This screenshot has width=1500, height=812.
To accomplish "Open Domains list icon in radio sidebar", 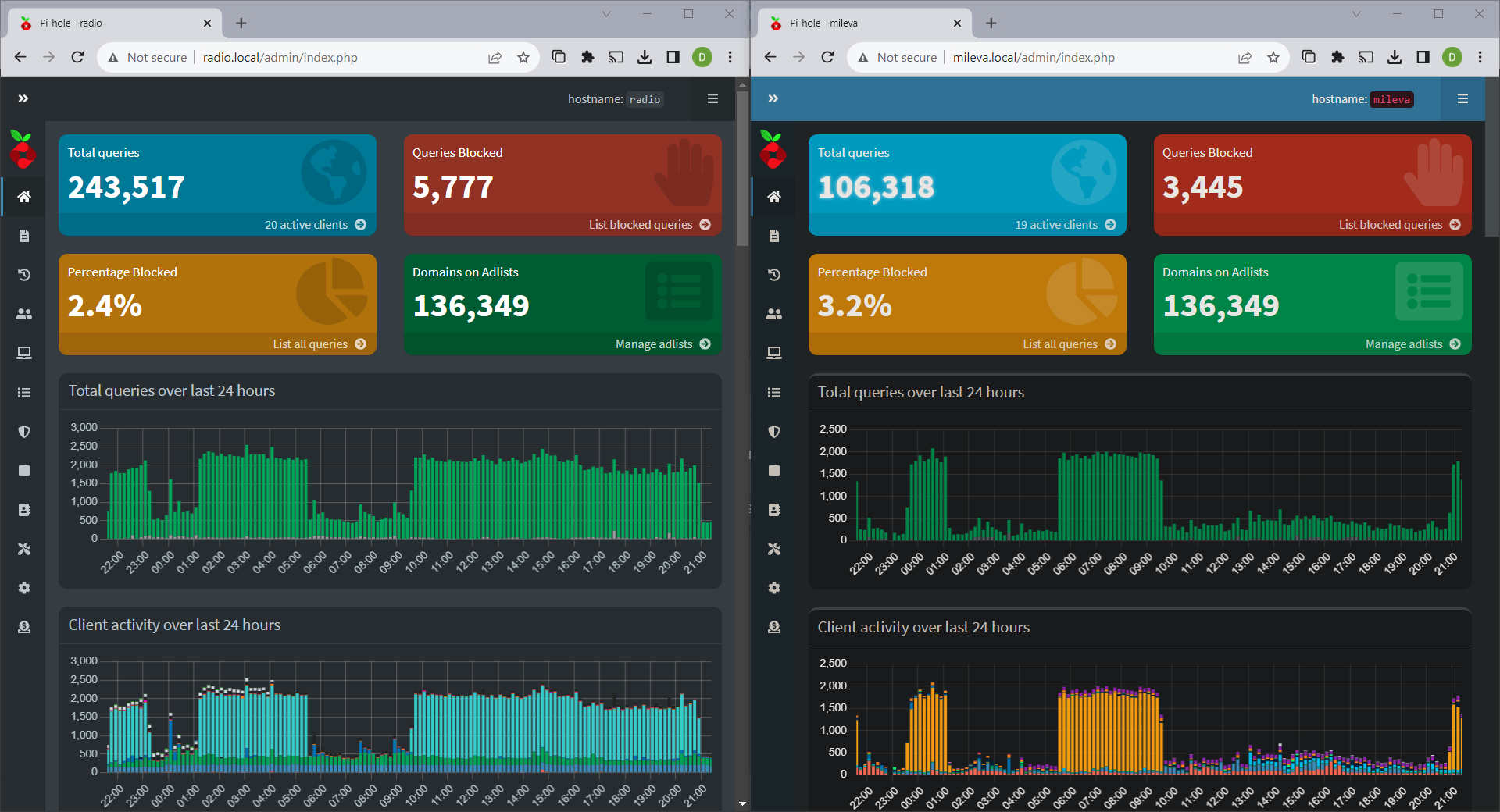I will pyautogui.click(x=24, y=392).
